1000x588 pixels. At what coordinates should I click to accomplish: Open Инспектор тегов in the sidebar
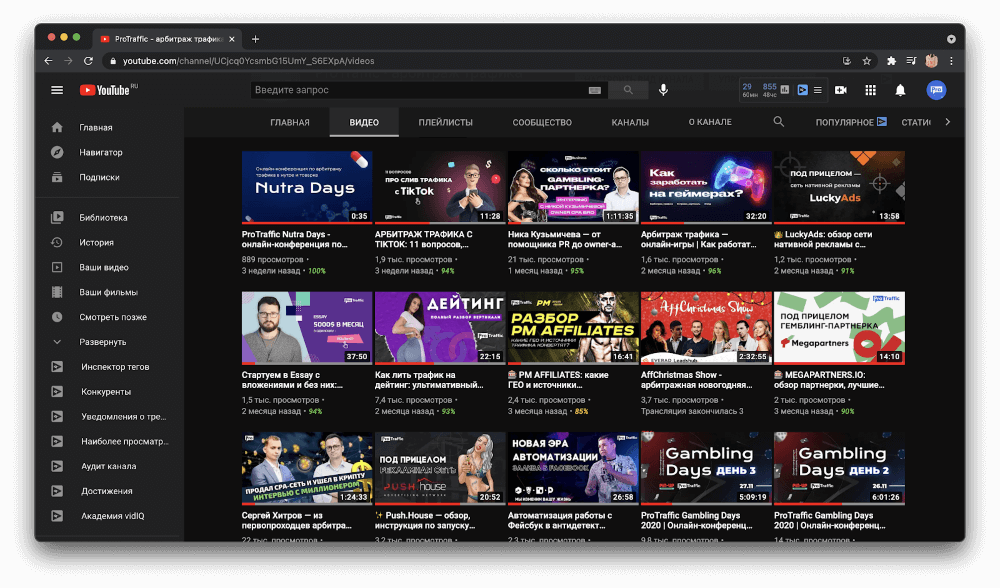click(x=115, y=367)
